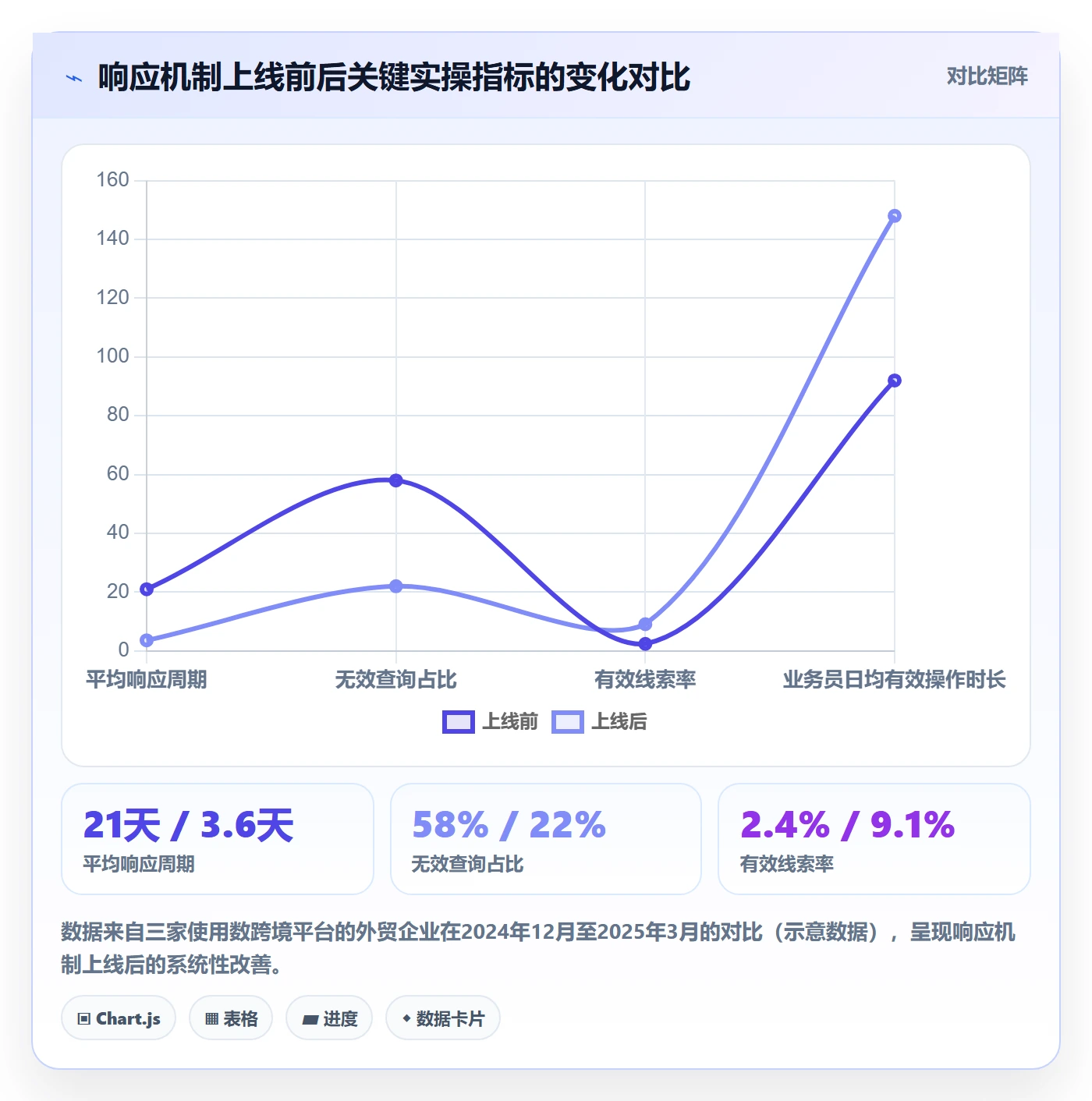The height and width of the screenshot is (1101, 1092).
Task: Select the 上线后 point at 无效查询占比
Action: [396, 586]
